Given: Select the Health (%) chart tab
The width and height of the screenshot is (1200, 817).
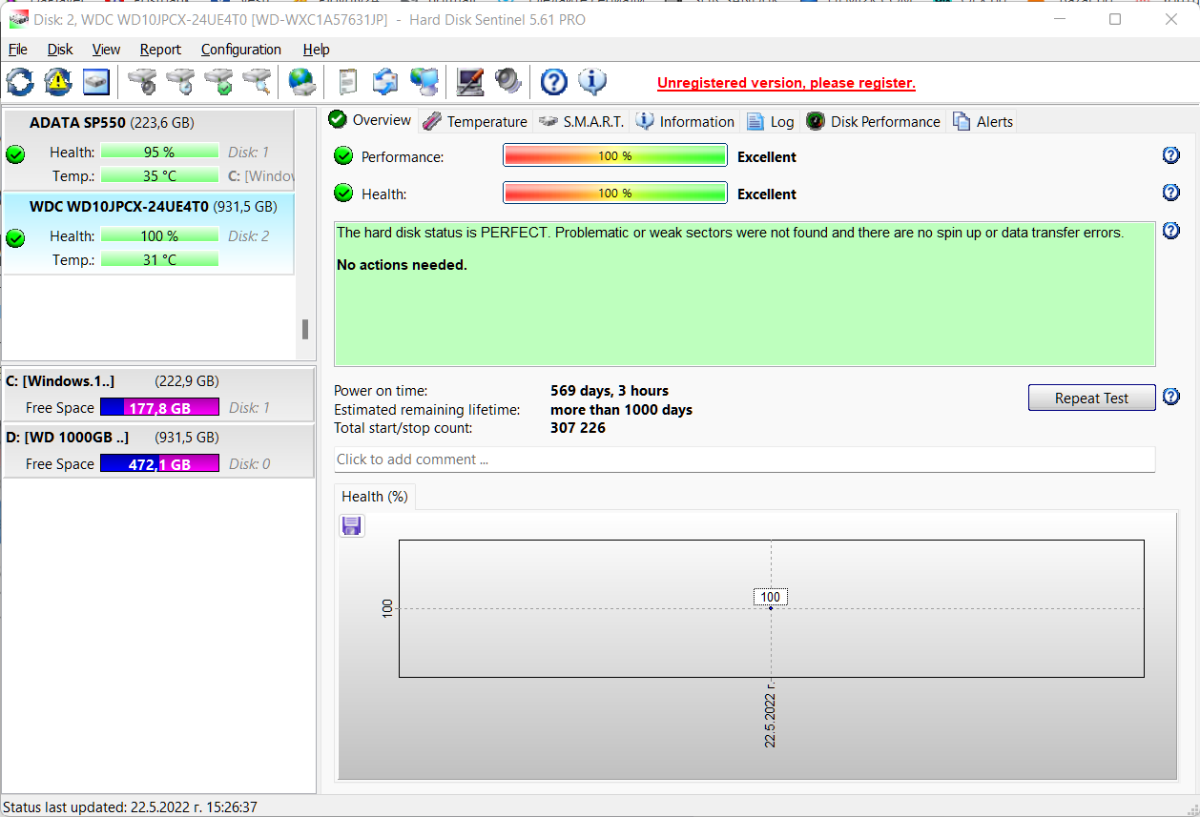Looking at the screenshot, I should (x=375, y=496).
